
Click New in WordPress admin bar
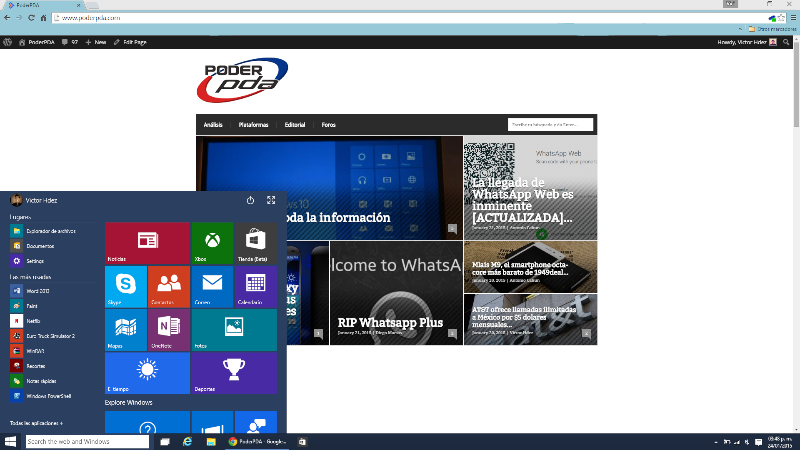click(x=96, y=42)
